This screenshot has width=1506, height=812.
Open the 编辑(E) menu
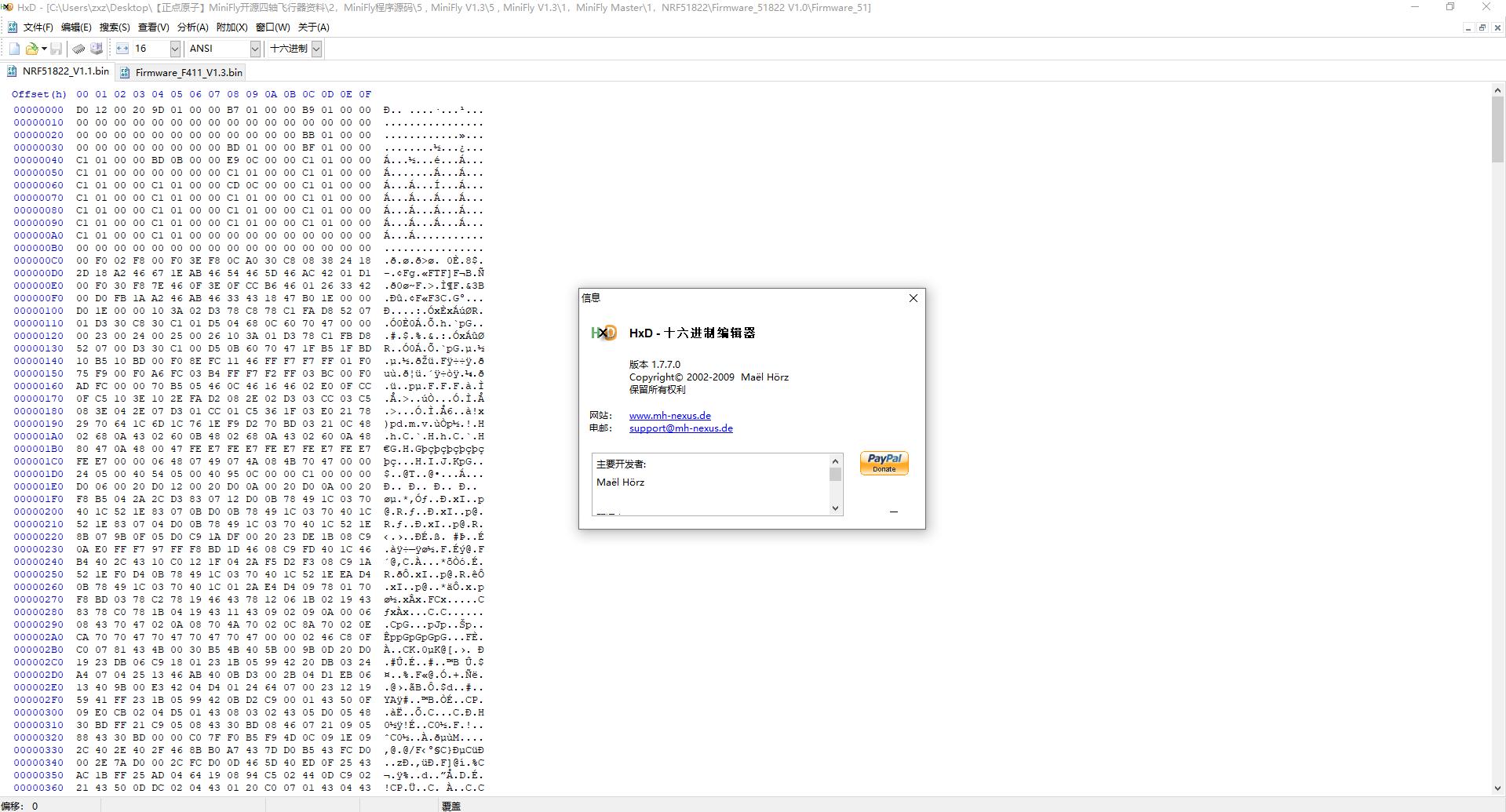[x=76, y=27]
